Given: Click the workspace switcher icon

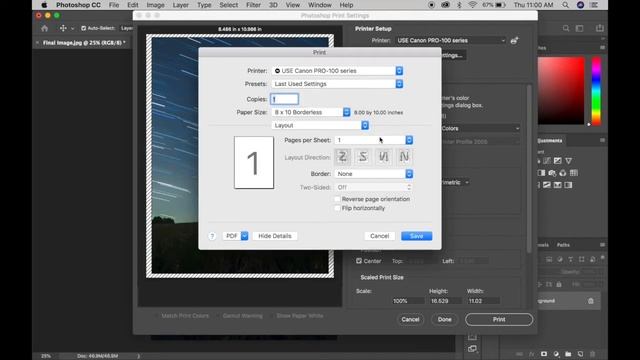Looking at the screenshot, I should click(580, 28).
